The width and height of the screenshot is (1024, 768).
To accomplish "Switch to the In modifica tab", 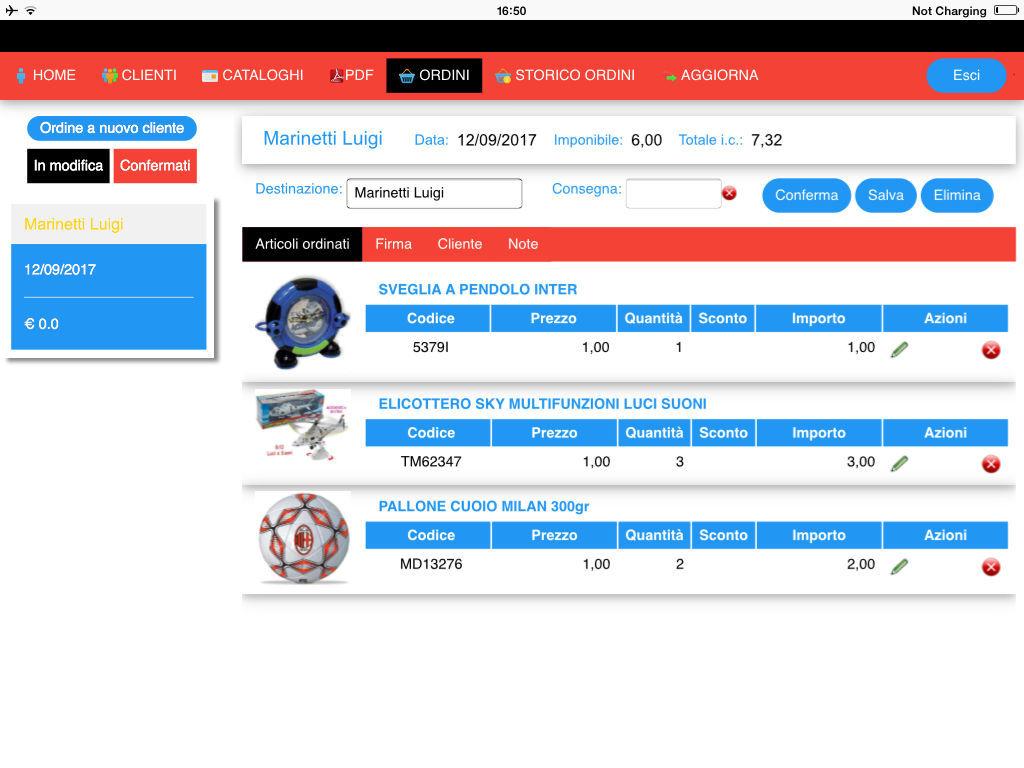I will click(68, 166).
